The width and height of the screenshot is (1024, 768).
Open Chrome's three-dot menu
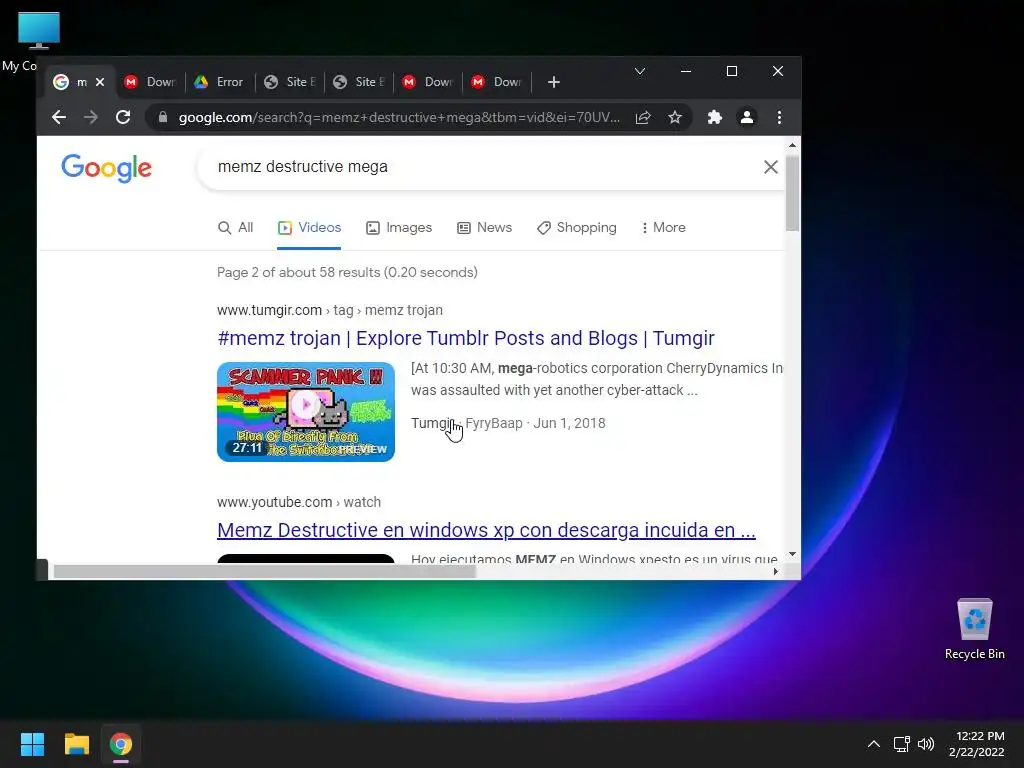pyautogui.click(x=779, y=118)
